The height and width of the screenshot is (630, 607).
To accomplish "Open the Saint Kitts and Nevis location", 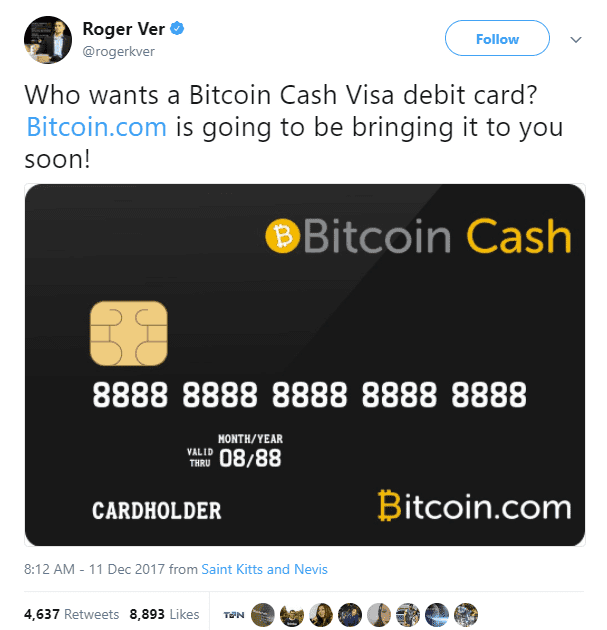I will tap(264, 569).
